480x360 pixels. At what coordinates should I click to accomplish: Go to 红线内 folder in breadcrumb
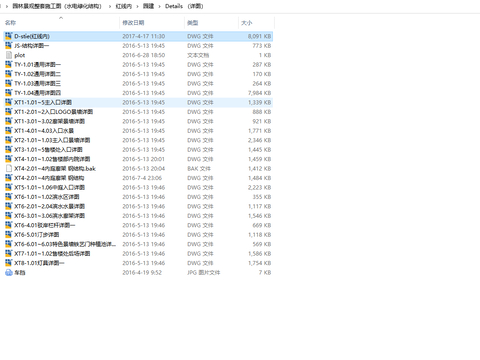click(124, 6)
